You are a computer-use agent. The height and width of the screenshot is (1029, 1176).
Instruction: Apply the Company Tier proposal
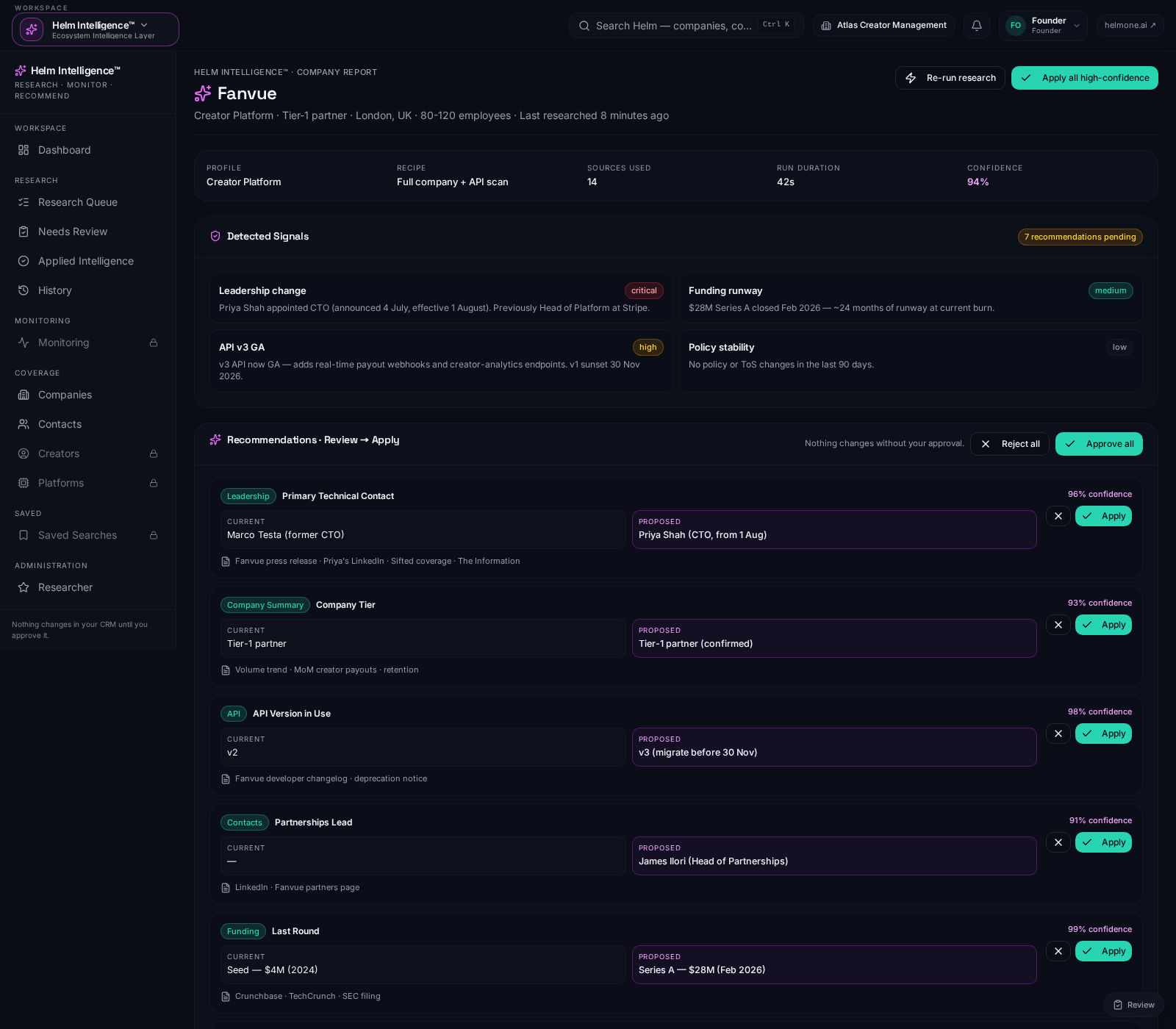coord(1103,625)
